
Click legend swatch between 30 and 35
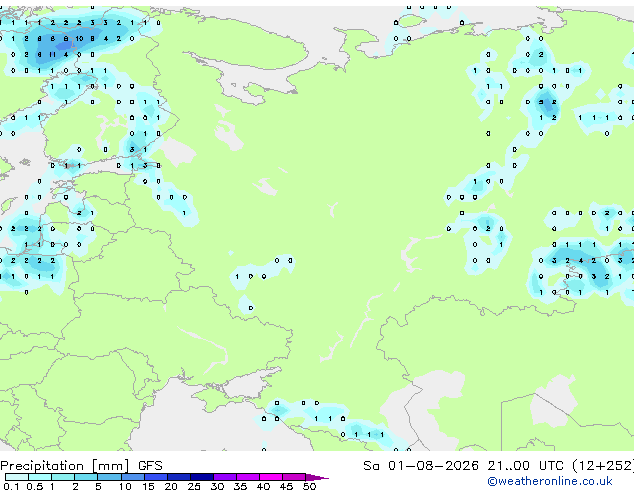[225, 477]
